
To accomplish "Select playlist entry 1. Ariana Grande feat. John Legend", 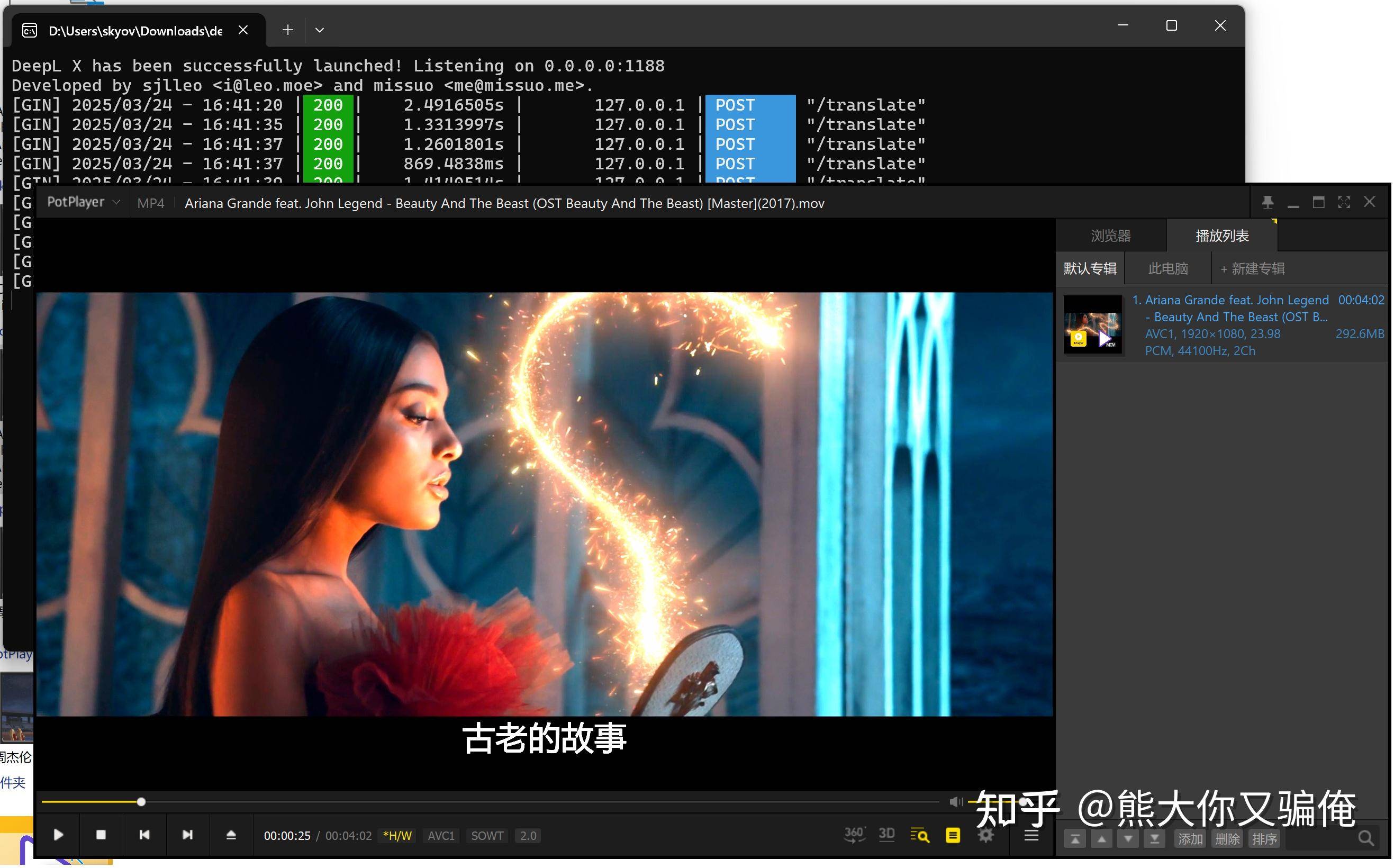I will (x=1223, y=325).
